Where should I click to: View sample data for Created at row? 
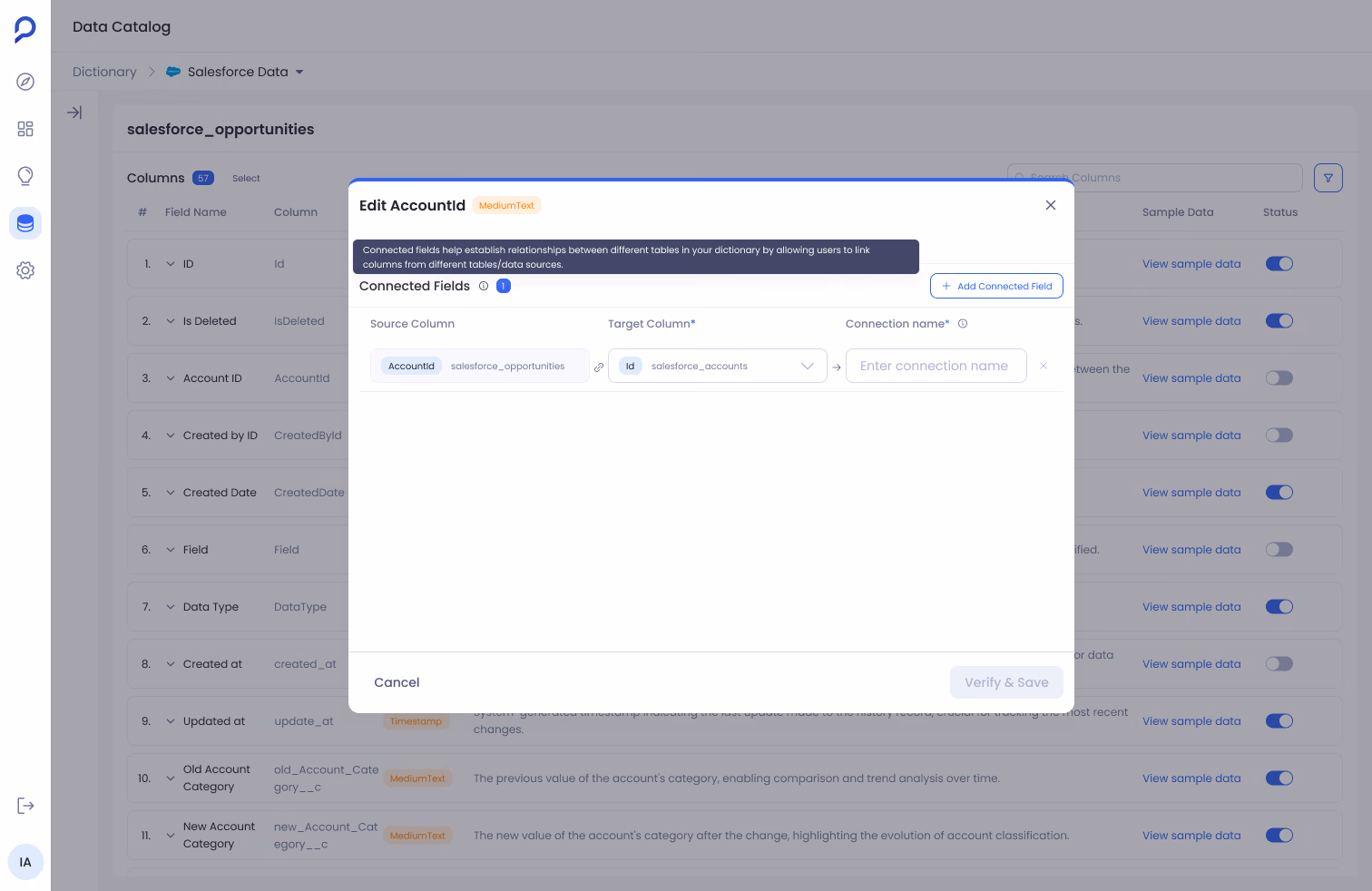pos(1191,664)
